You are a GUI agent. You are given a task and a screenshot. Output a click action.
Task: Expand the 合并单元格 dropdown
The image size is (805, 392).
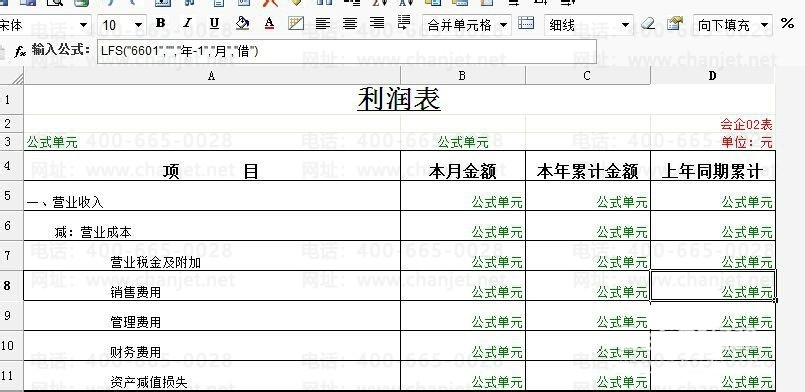[503, 25]
